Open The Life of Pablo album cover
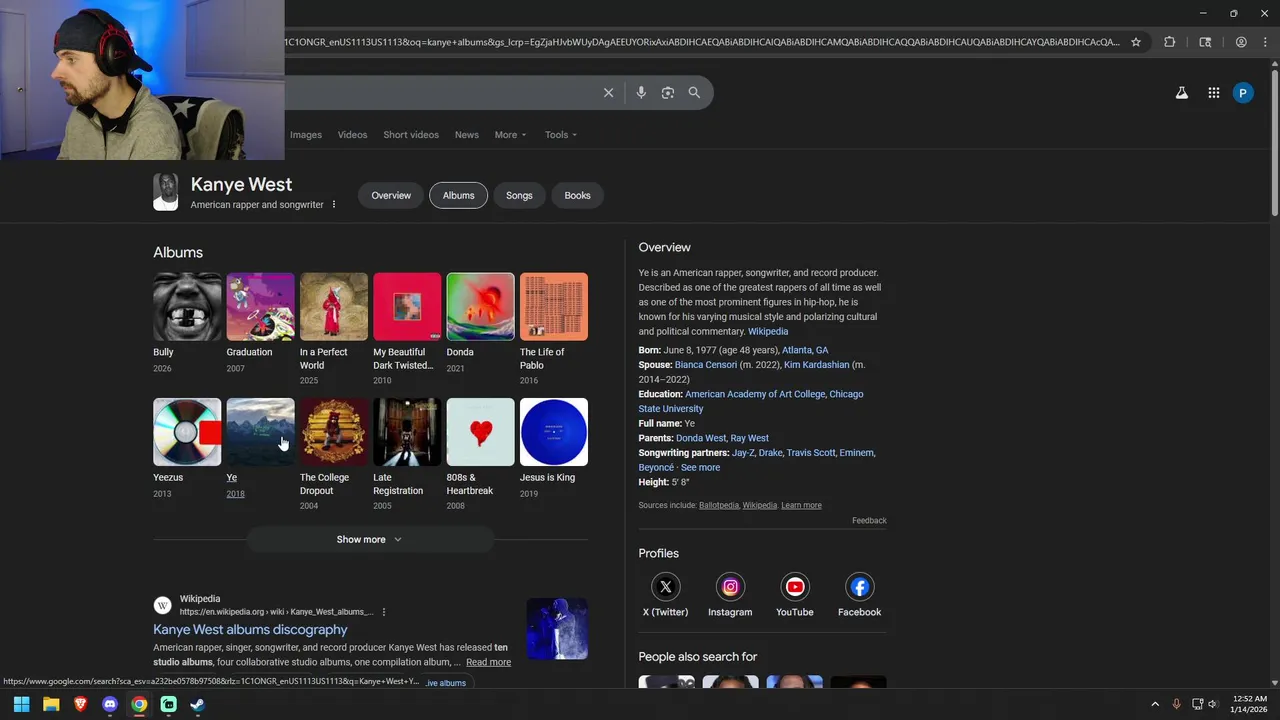 pos(554,307)
